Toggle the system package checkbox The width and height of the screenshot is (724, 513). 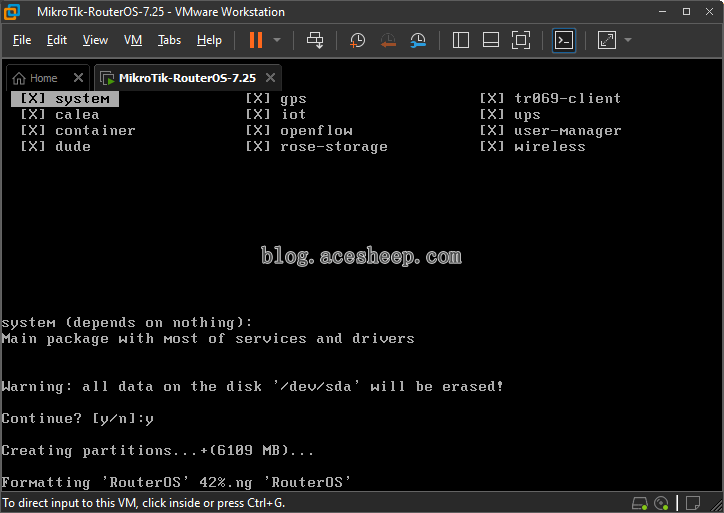32,98
